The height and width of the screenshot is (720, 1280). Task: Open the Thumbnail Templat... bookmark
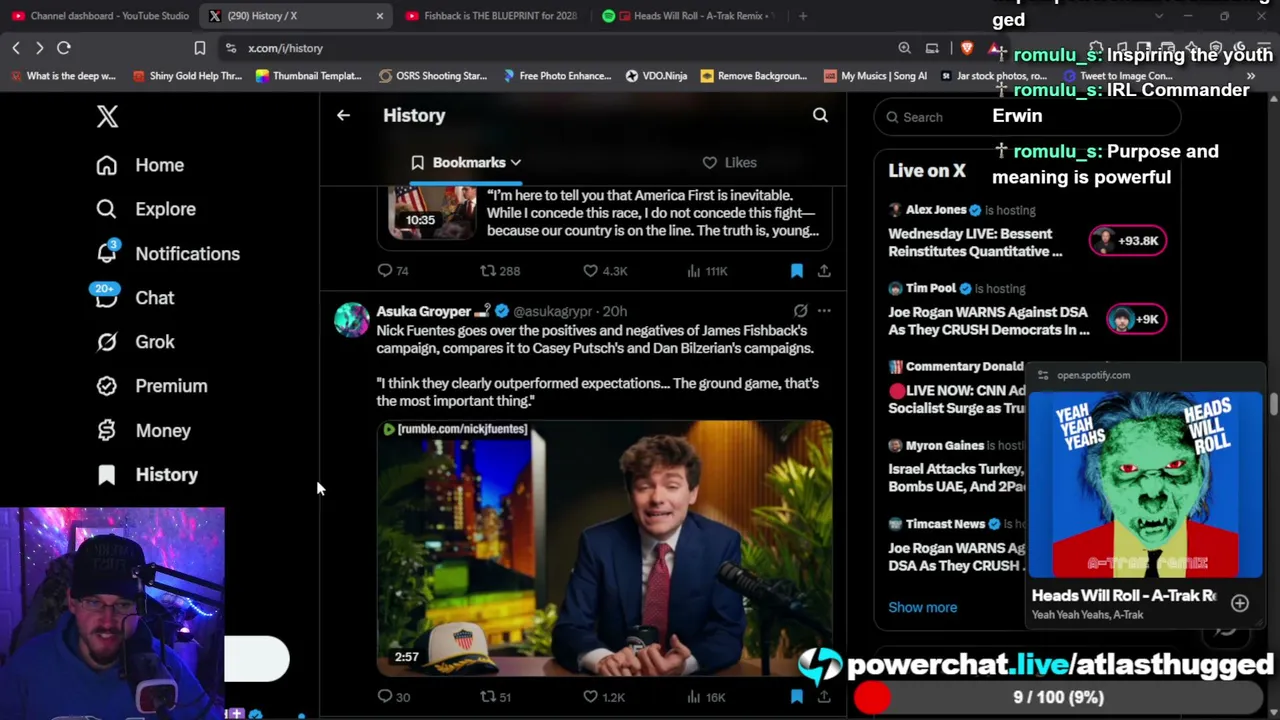pyautogui.click(x=308, y=76)
